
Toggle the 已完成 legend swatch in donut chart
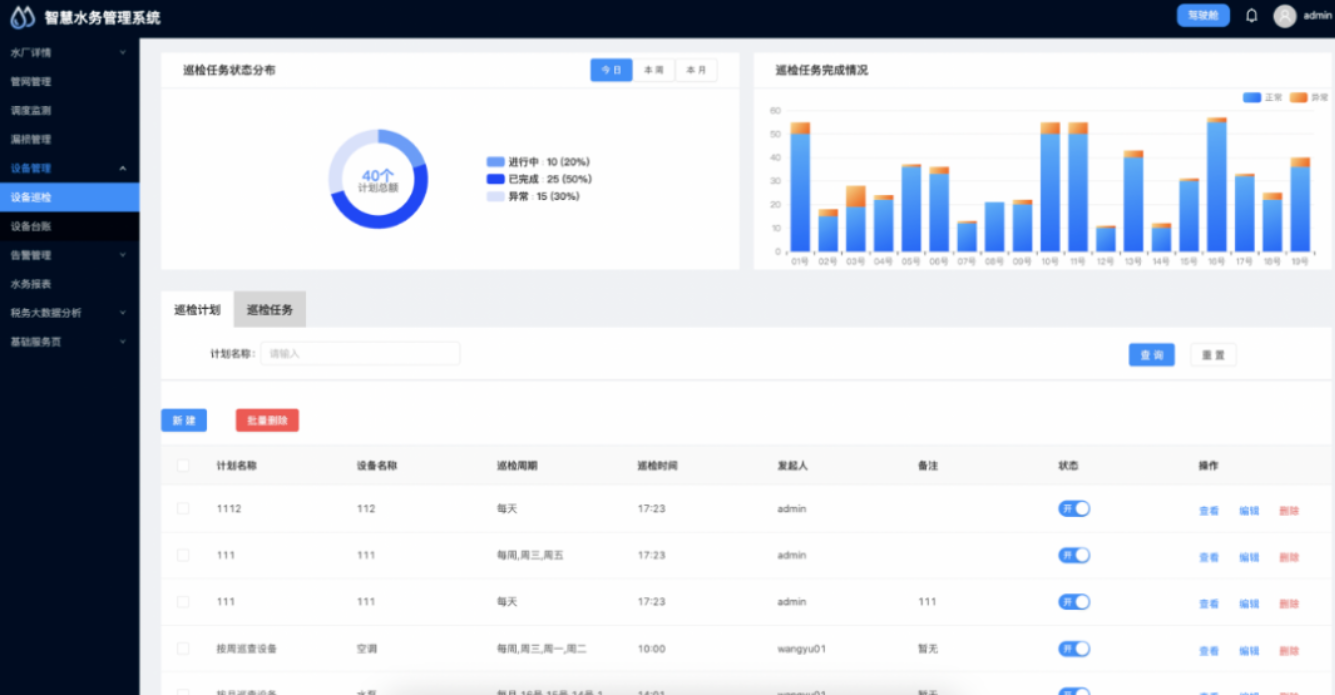(495, 179)
